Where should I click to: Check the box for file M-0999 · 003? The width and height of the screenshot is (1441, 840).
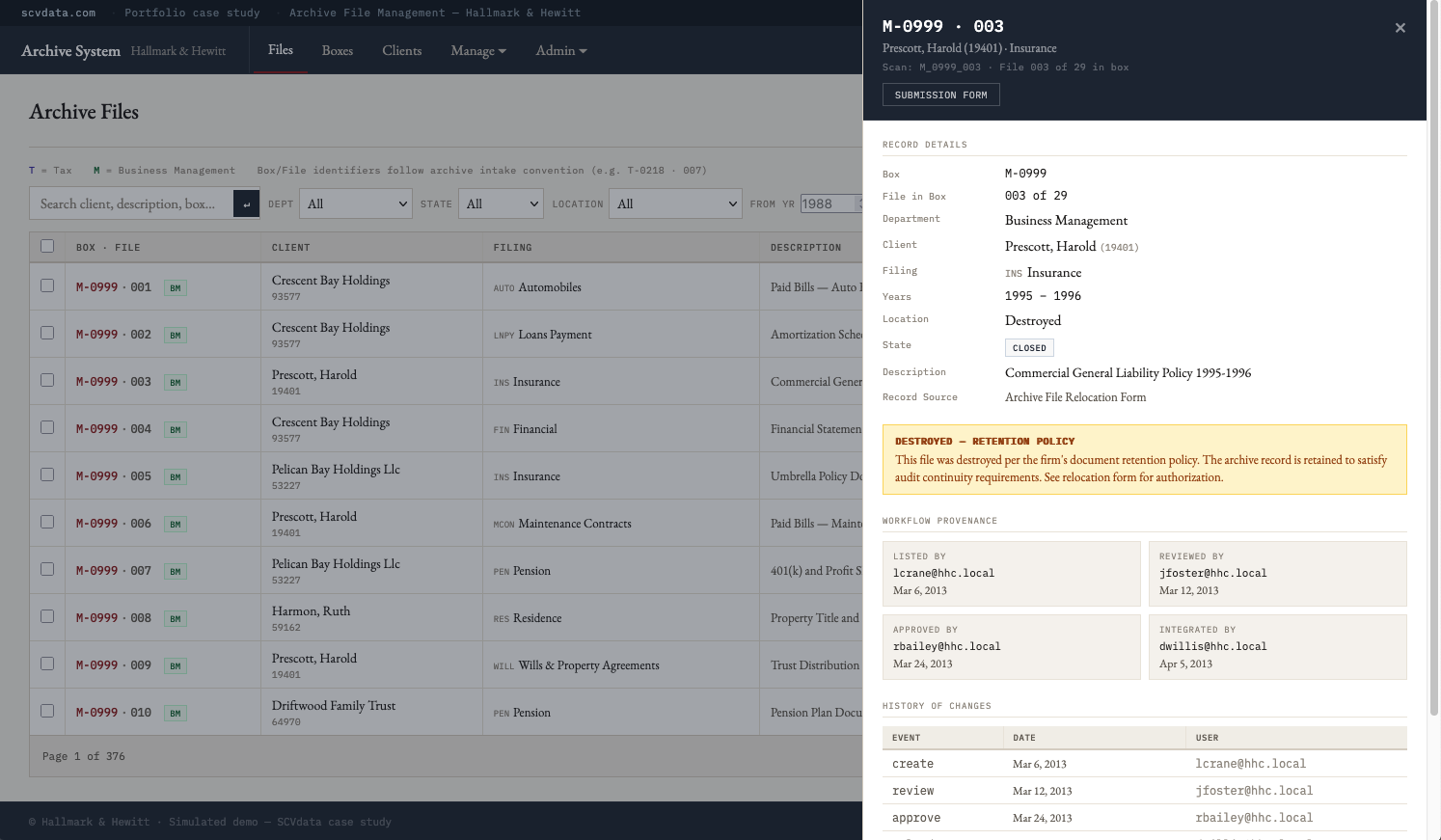click(x=47, y=380)
